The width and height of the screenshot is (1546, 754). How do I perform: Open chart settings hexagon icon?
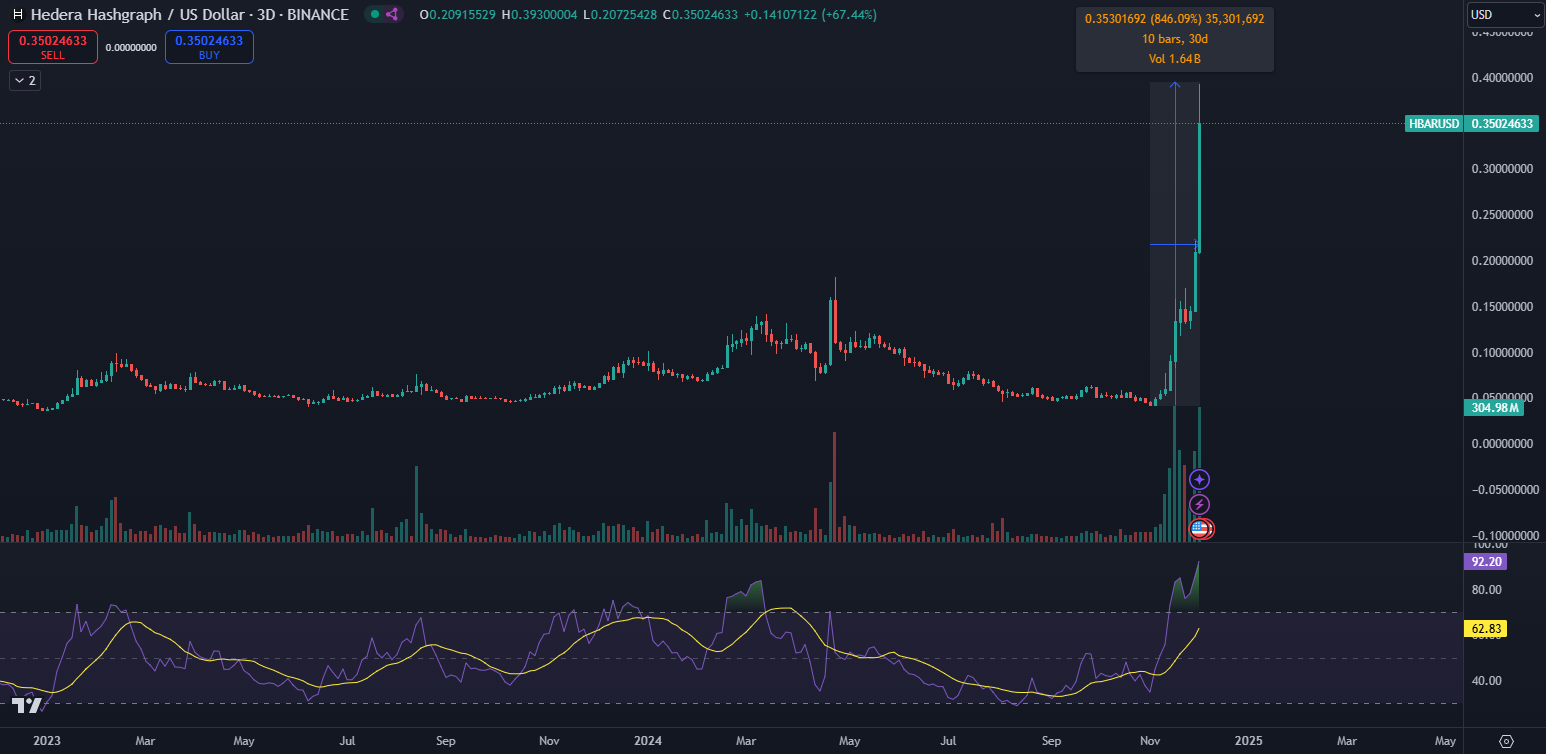point(1507,741)
